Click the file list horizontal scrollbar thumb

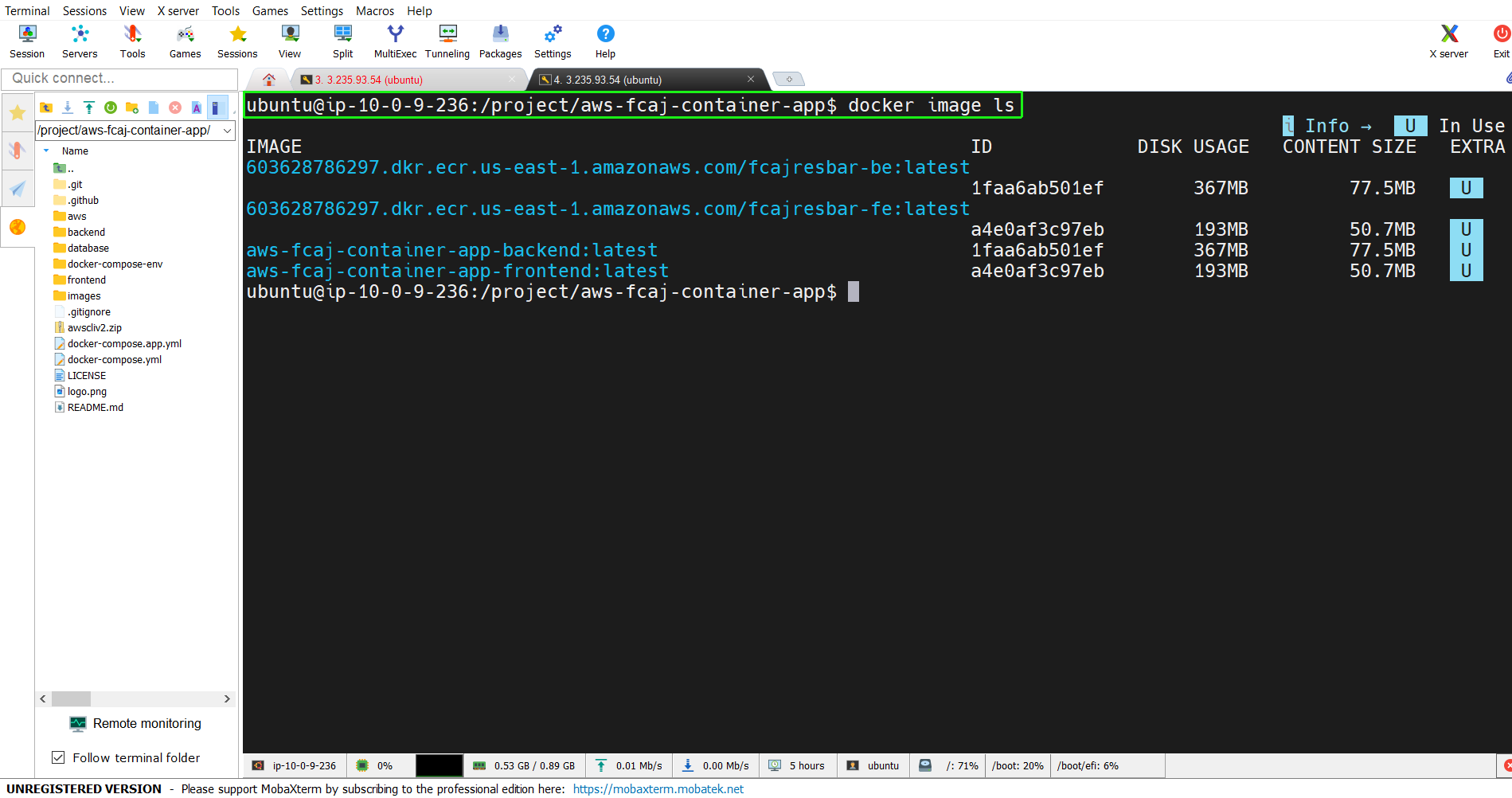[72, 698]
